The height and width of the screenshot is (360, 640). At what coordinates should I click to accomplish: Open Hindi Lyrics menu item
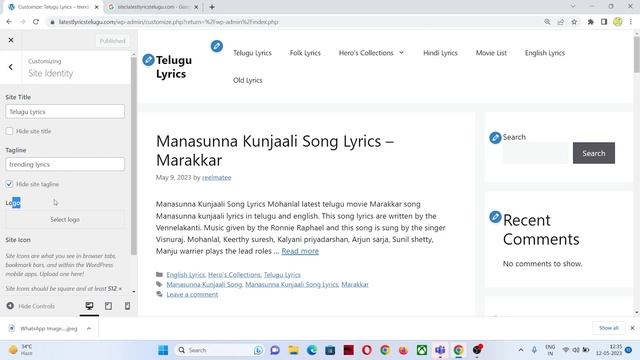click(x=440, y=53)
